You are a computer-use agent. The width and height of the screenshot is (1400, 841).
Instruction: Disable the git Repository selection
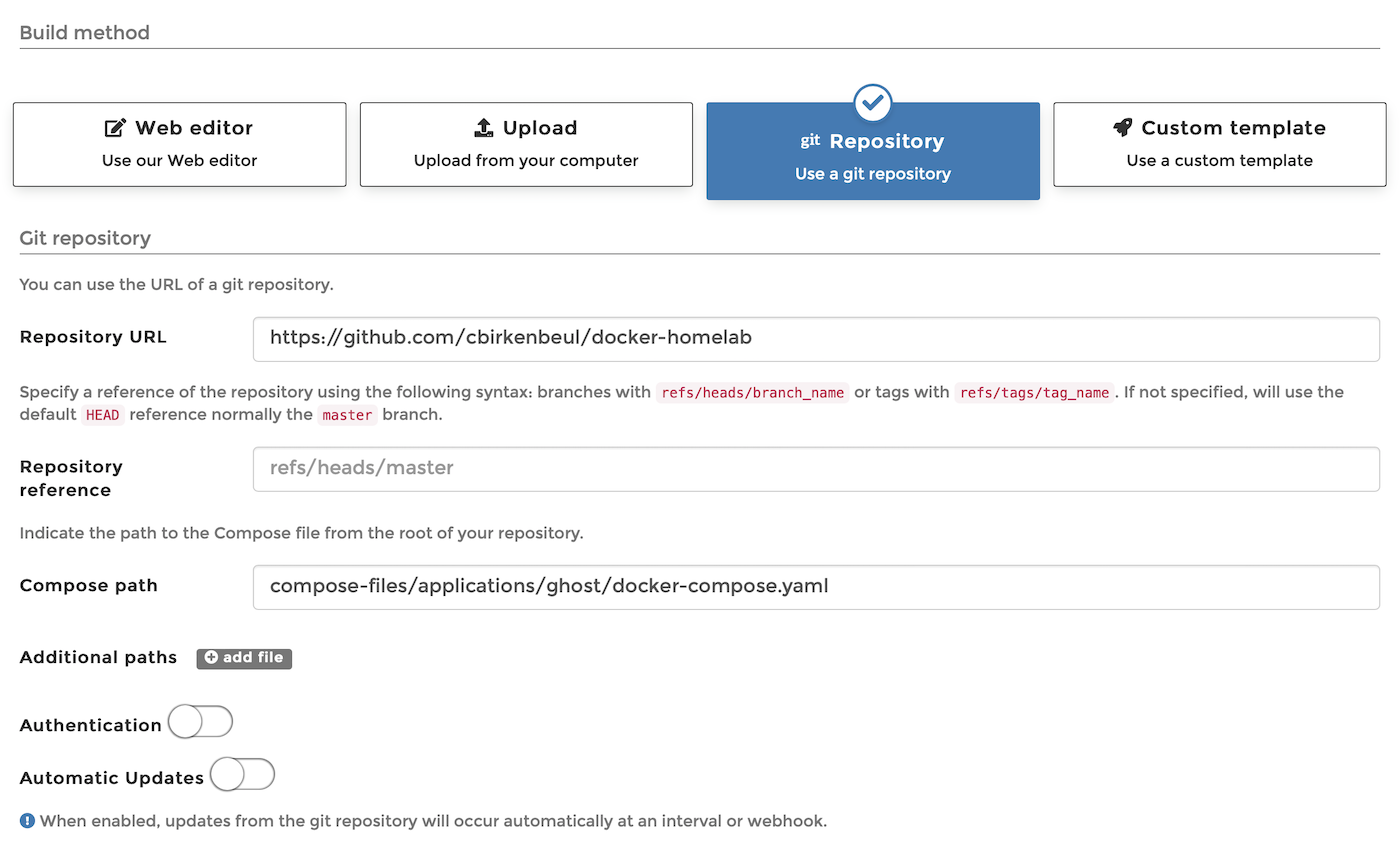(x=872, y=151)
